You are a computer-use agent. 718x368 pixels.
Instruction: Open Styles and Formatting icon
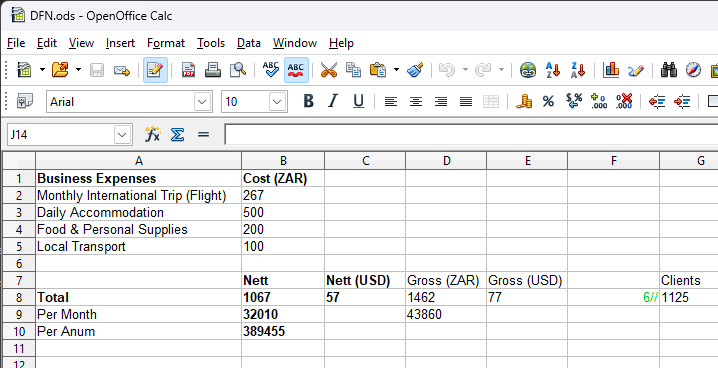[x=713, y=70]
